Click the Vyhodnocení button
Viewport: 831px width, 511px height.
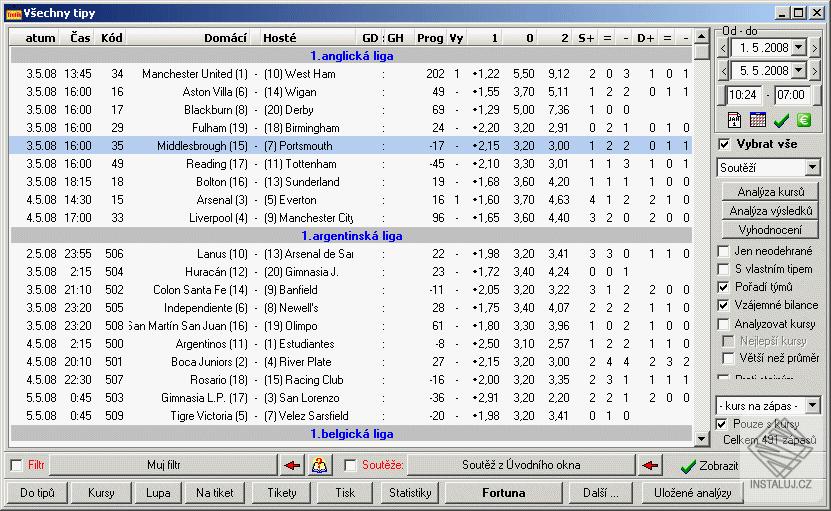[770, 230]
